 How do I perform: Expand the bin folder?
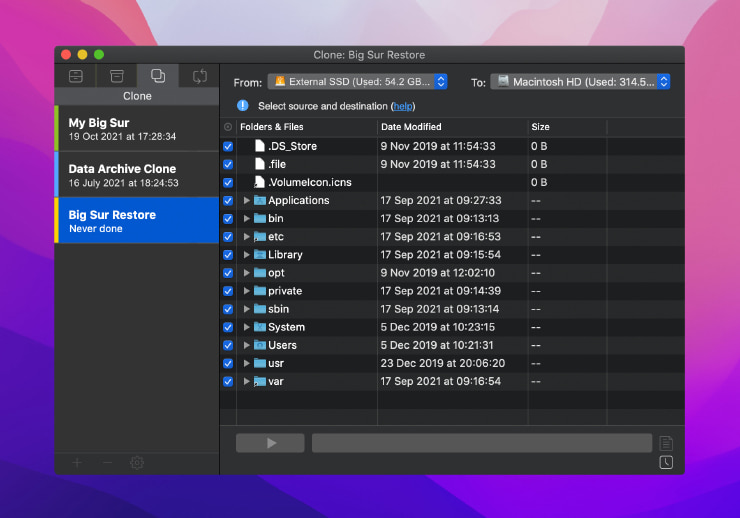coord(246,218)
